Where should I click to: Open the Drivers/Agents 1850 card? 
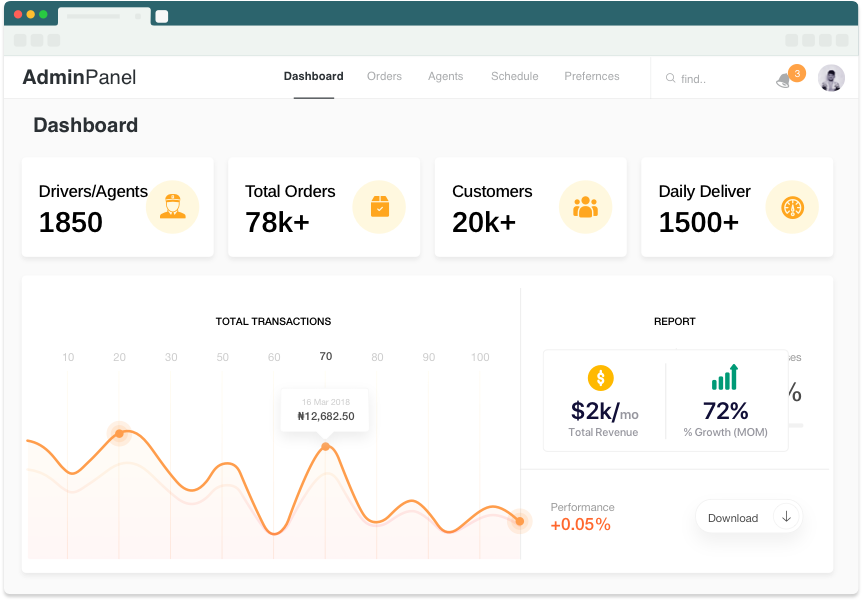118,207
